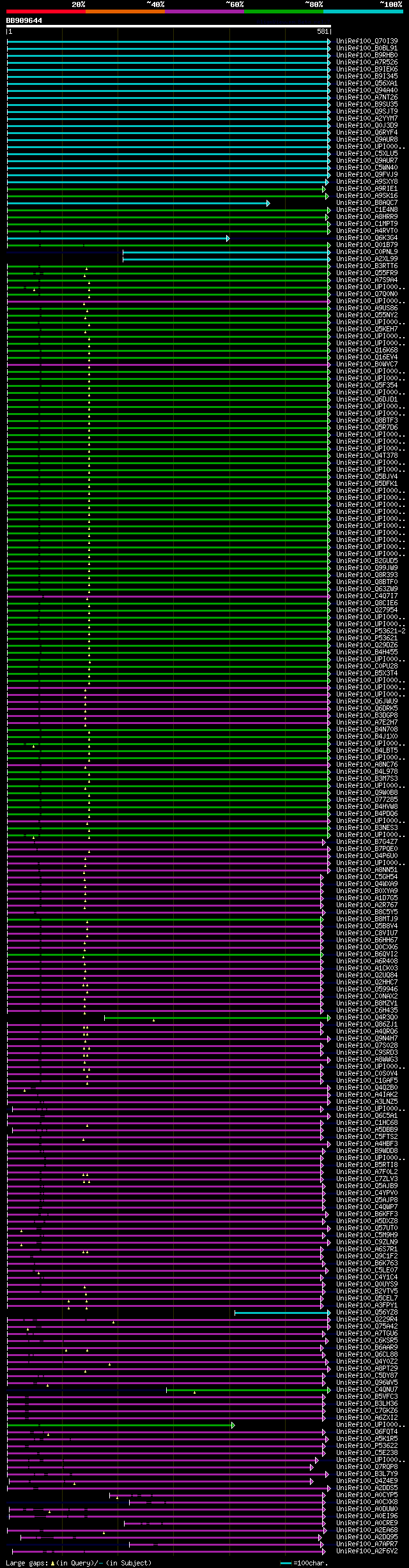
Task: Click the cyan alignment bar for UniRef100_B8AQC7
Action: (138, 203)
